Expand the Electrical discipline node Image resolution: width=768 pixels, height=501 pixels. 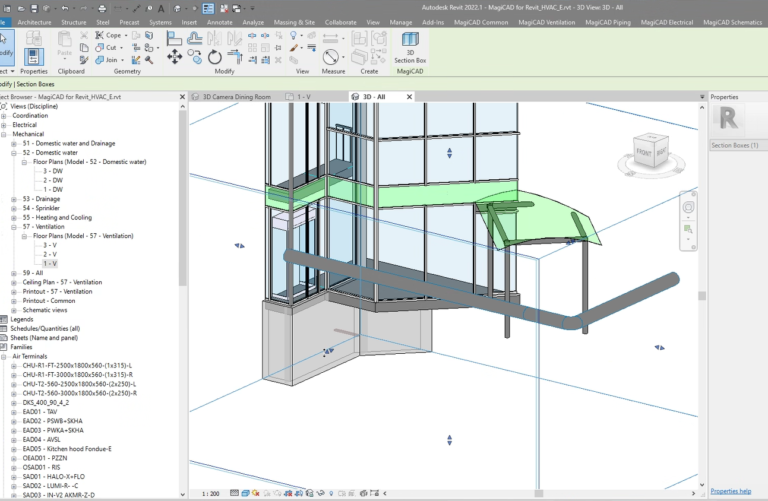pyautogui.click(x=3, y=125)
